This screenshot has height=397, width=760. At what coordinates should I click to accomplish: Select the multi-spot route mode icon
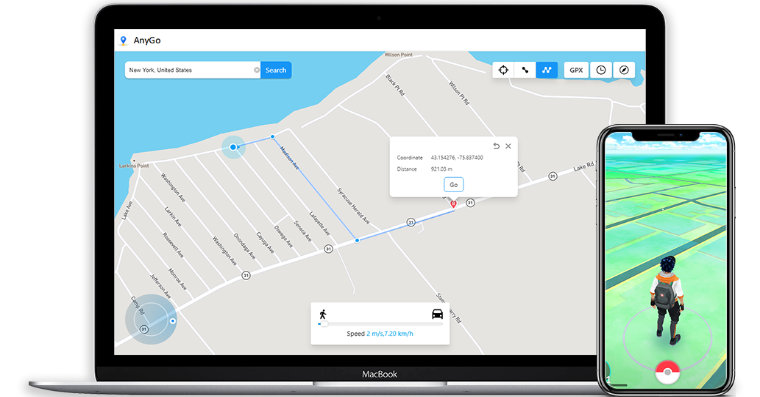[x=547, y=70]
